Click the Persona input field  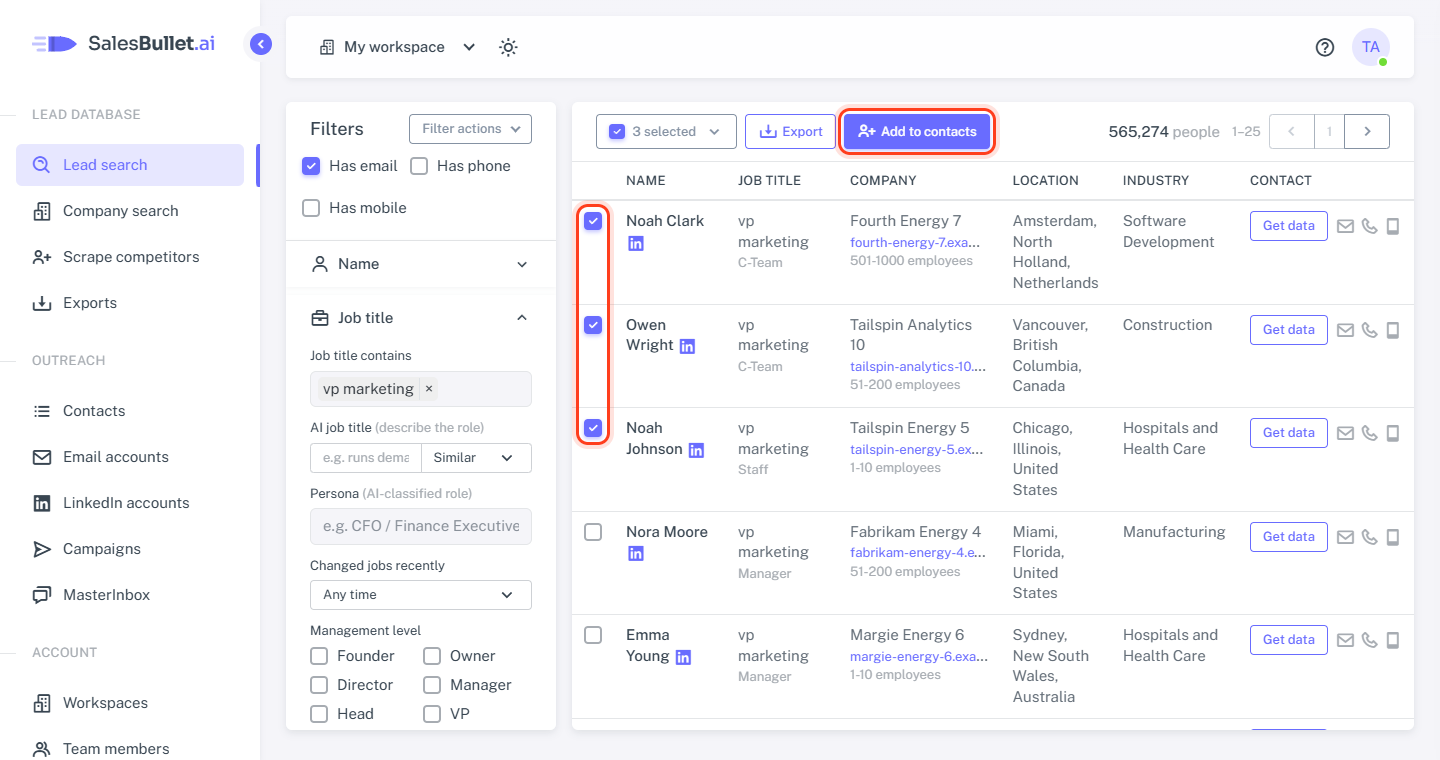tap(421, 526)
